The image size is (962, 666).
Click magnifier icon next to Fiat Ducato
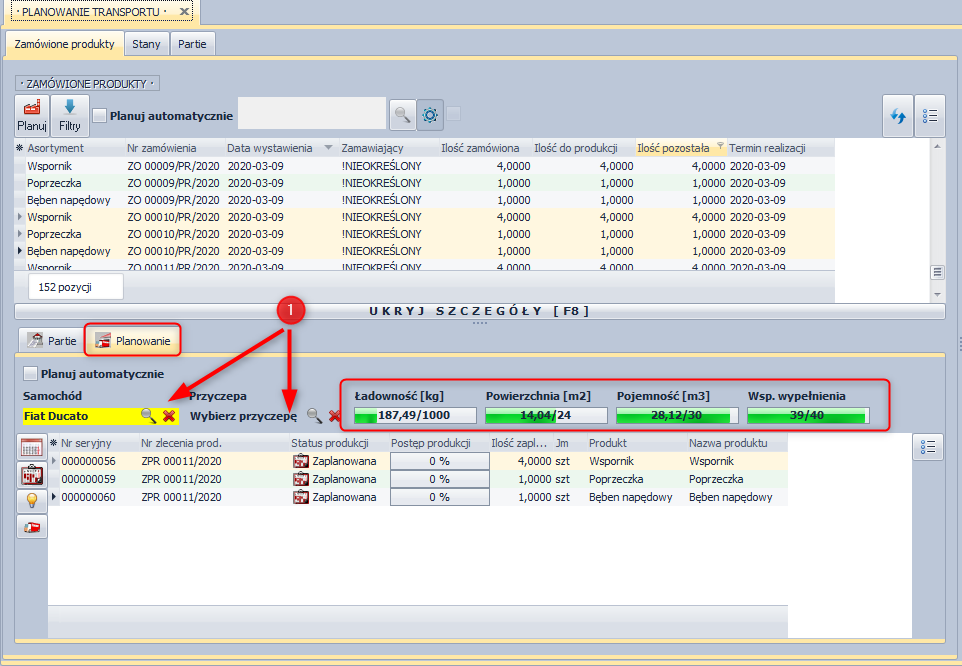coord(148,415)
